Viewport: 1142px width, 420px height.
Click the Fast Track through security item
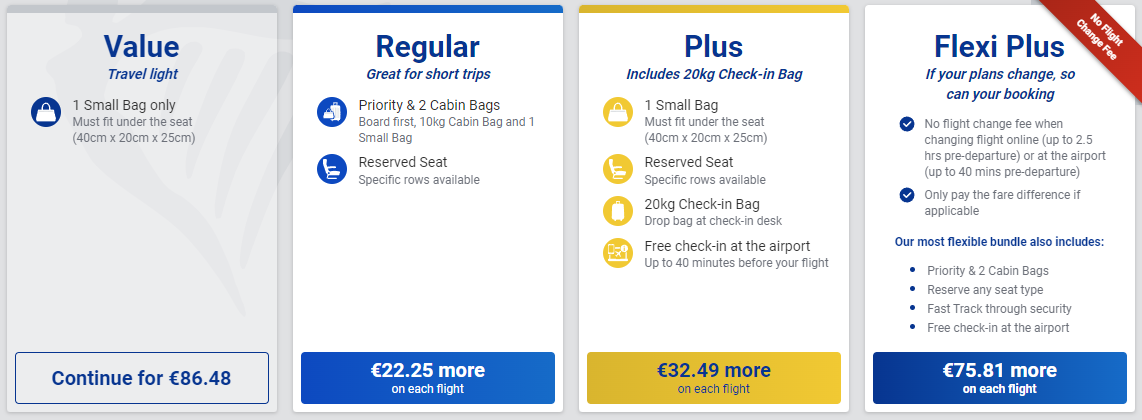pyautogui.click(x=999, y=309)
